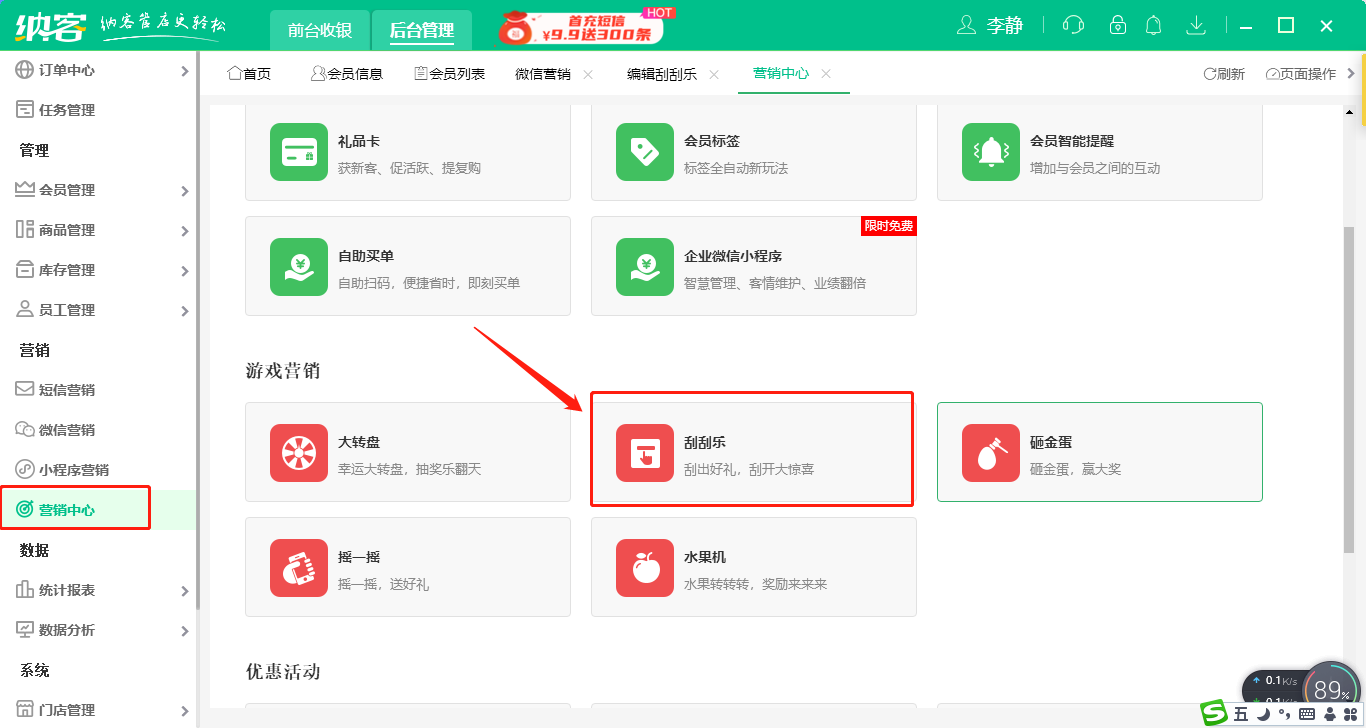Expand the 库存管理 chevron
The width and height of the screenshot is (1366, 728).
click(185, 271)
